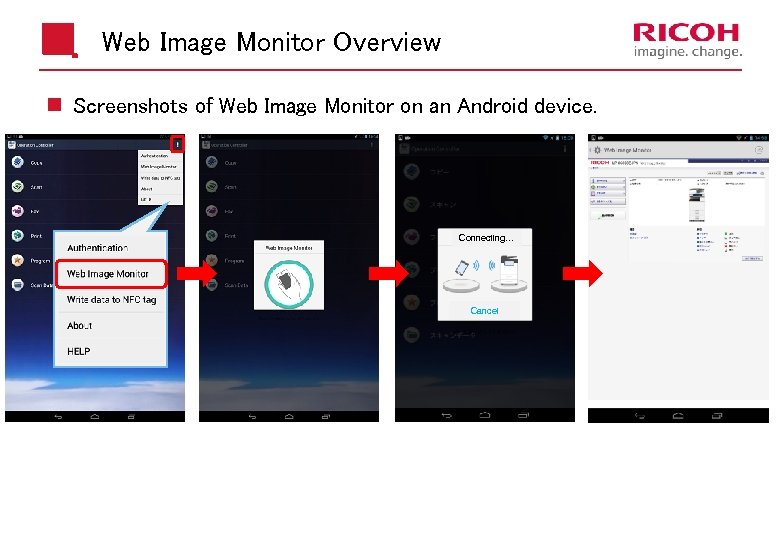
Task: Open the Fax app icon in the first screenshot
Action: point(18,211)
